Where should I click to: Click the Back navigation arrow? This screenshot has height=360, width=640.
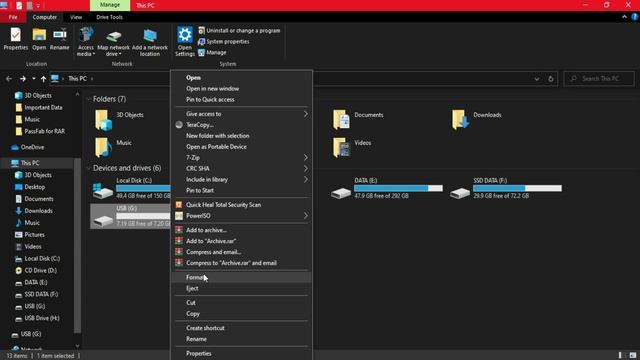point(9,79)
